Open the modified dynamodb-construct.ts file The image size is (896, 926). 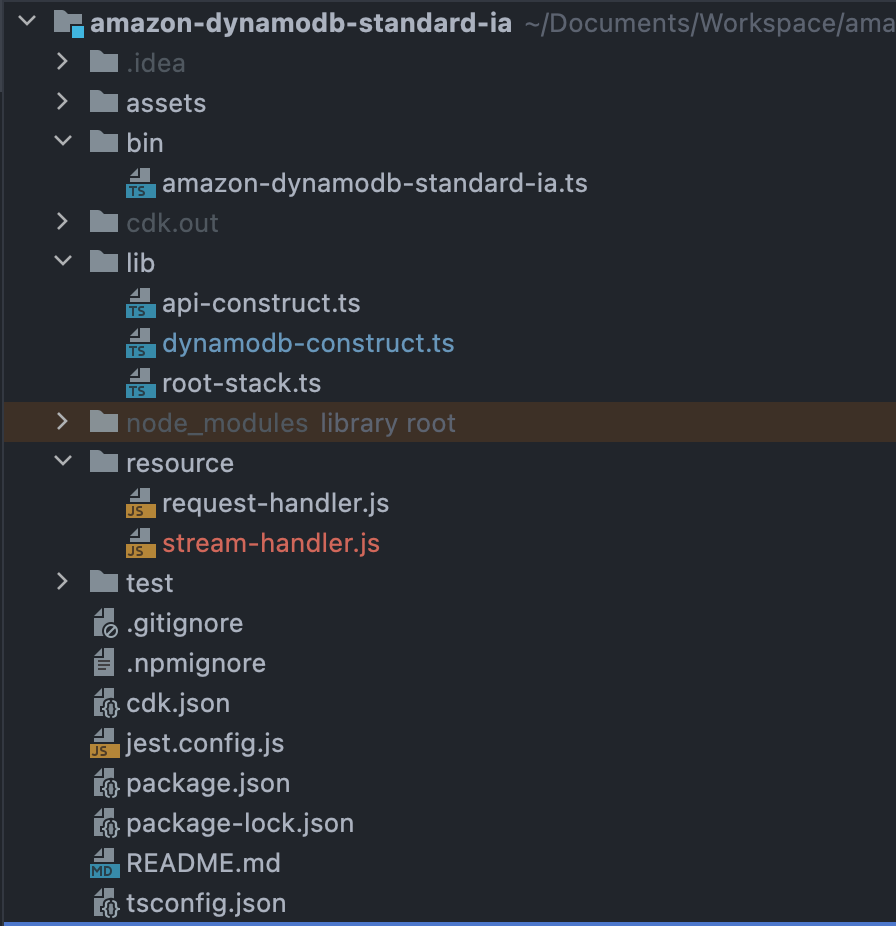click(x=308, y=343)
